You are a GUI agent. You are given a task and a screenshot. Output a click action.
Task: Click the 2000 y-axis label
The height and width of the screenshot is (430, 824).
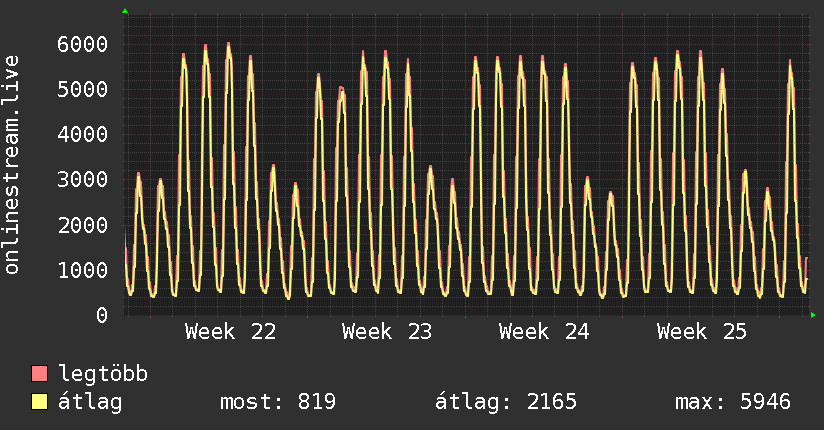point(83,226)
